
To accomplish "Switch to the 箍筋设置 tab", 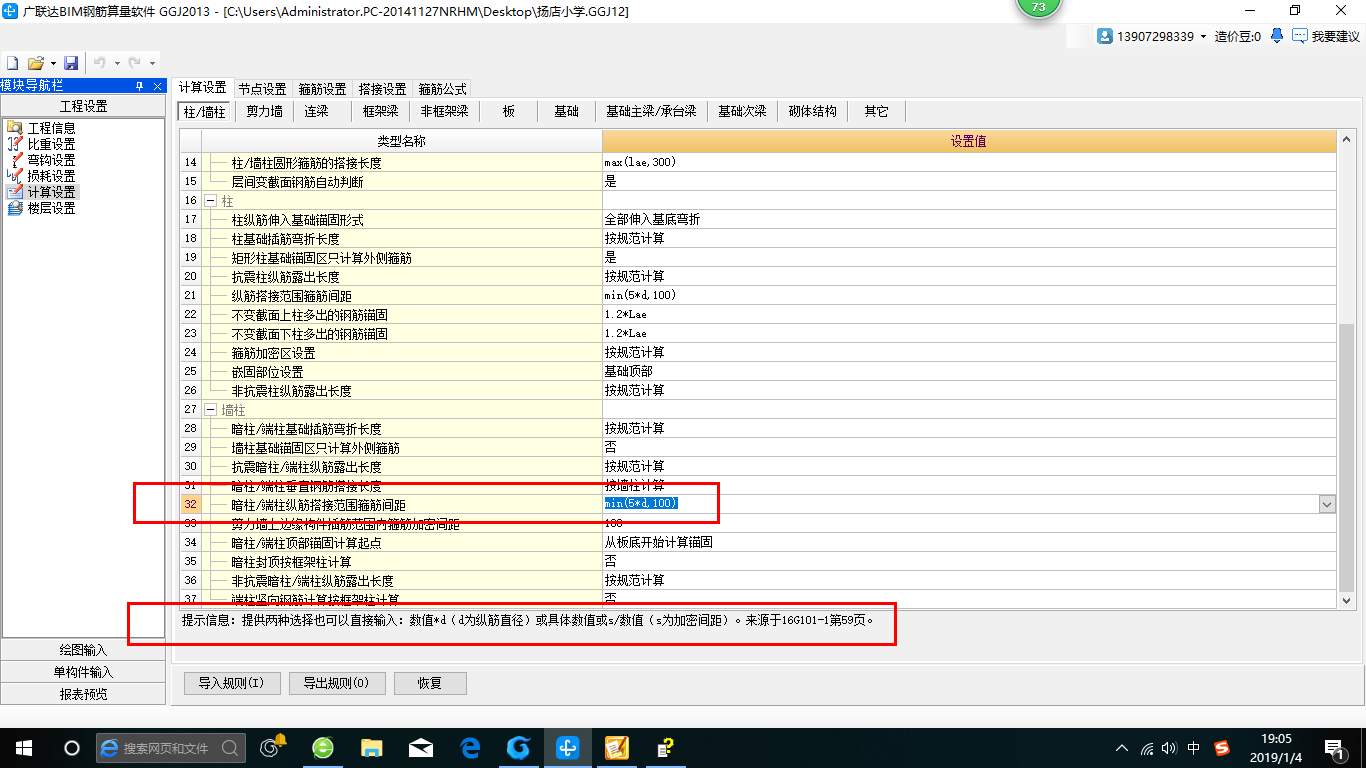I will click(x=322, y=89).
